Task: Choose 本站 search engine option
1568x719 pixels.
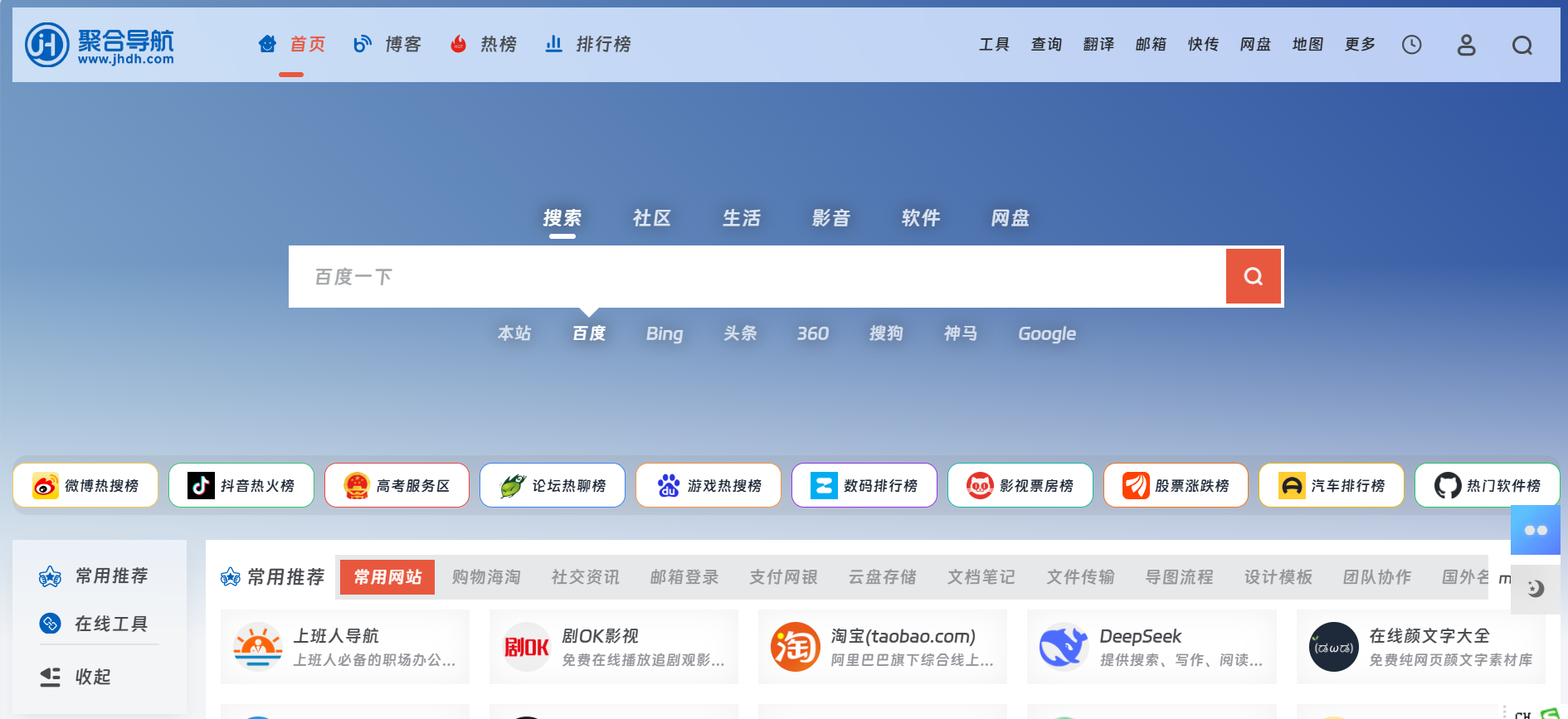Action: coord(514,333)
